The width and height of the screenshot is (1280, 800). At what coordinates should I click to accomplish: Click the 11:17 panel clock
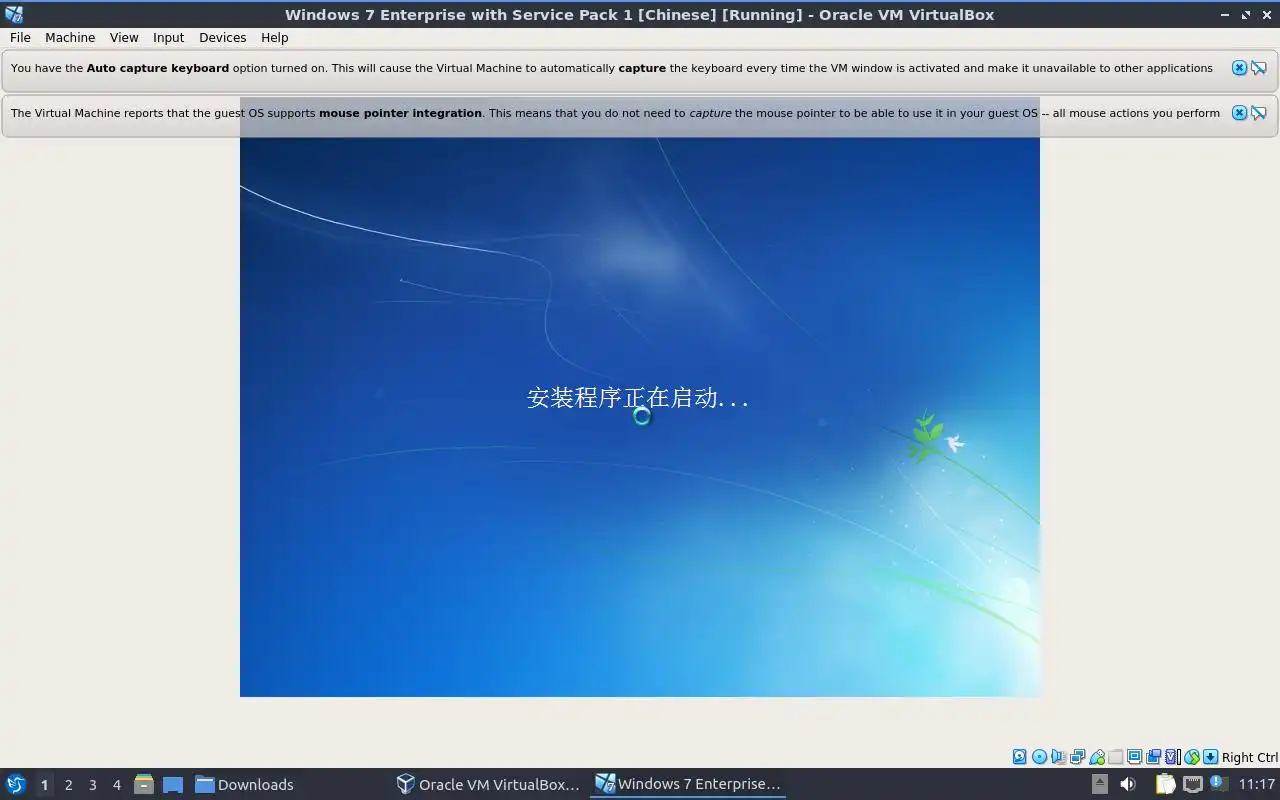tap(1257, 784)
